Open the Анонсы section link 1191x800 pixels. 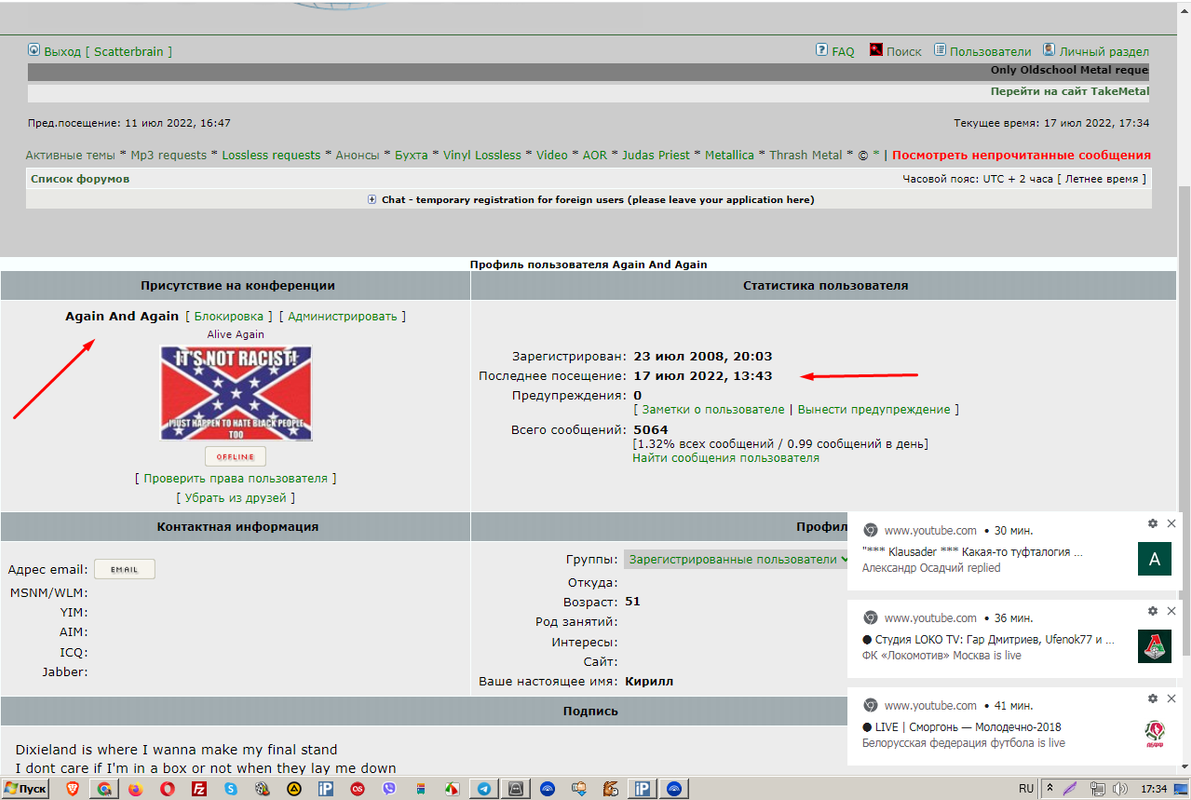(358, 155)
